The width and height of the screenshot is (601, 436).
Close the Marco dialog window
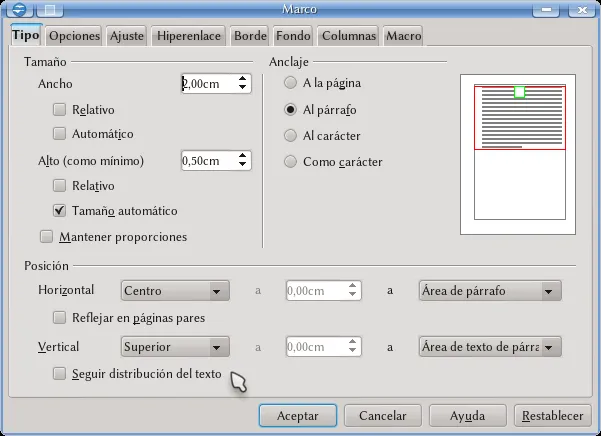coord(582,9)
